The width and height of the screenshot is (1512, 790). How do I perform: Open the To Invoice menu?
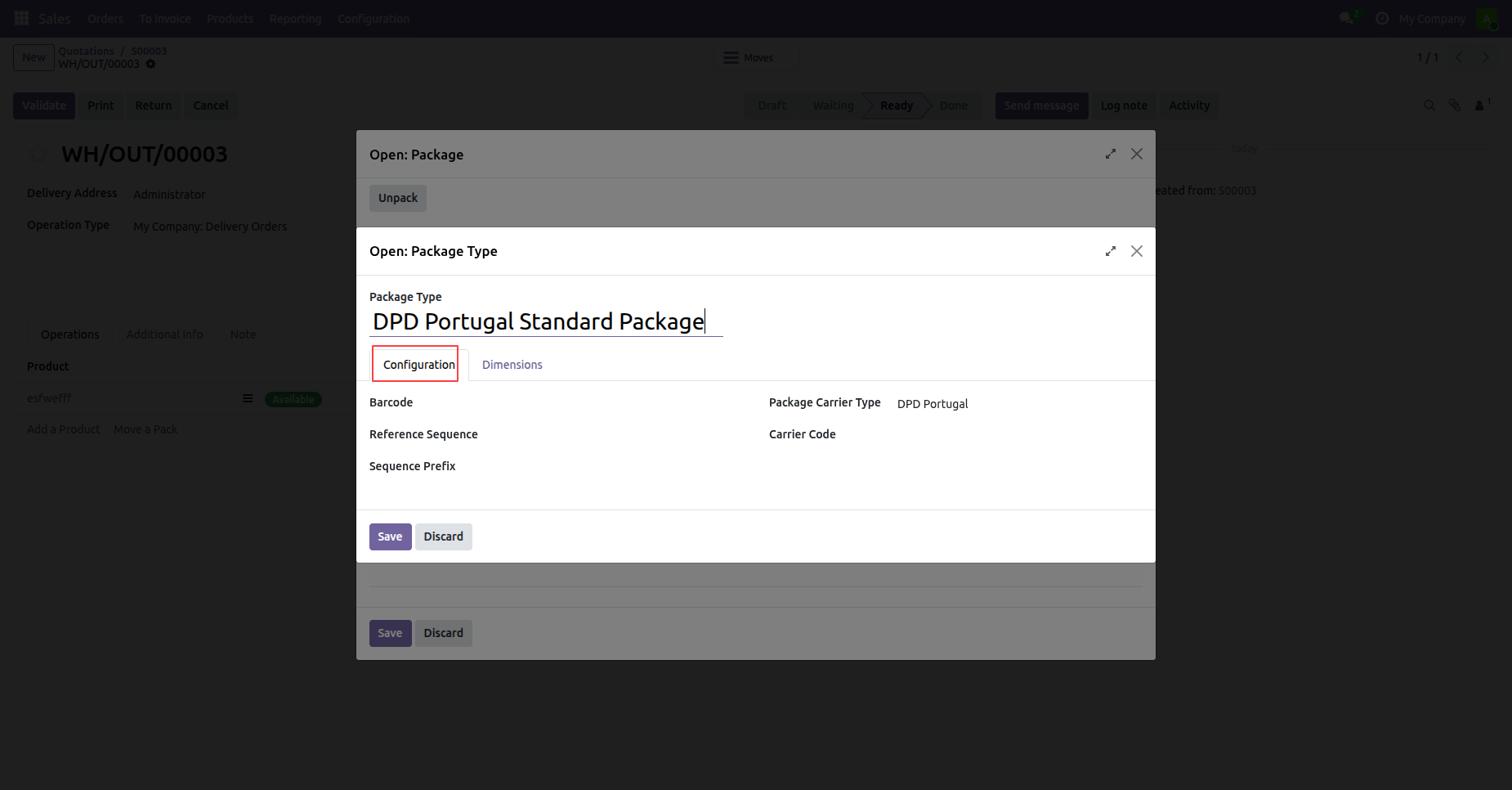tap(165, 18)
